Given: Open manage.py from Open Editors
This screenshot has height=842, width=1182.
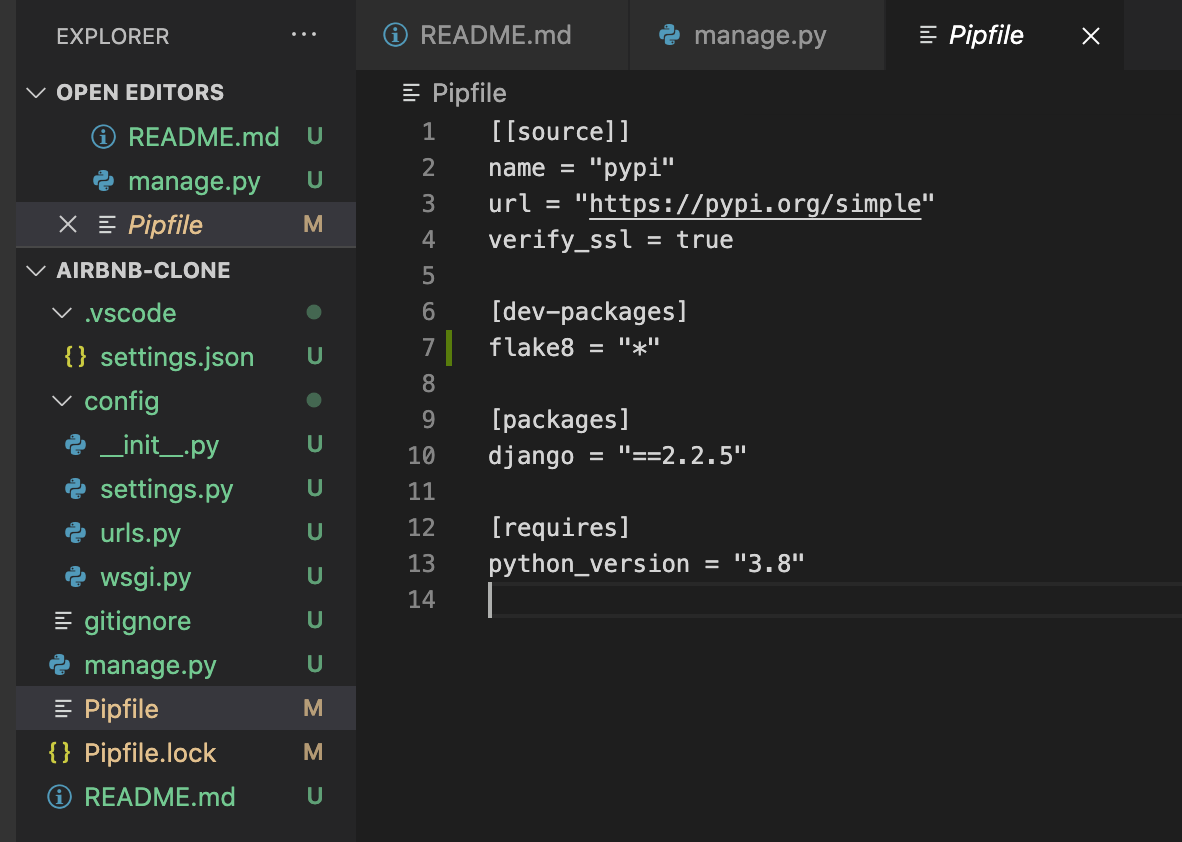Looking at the screenshot, I should (185, 181).
